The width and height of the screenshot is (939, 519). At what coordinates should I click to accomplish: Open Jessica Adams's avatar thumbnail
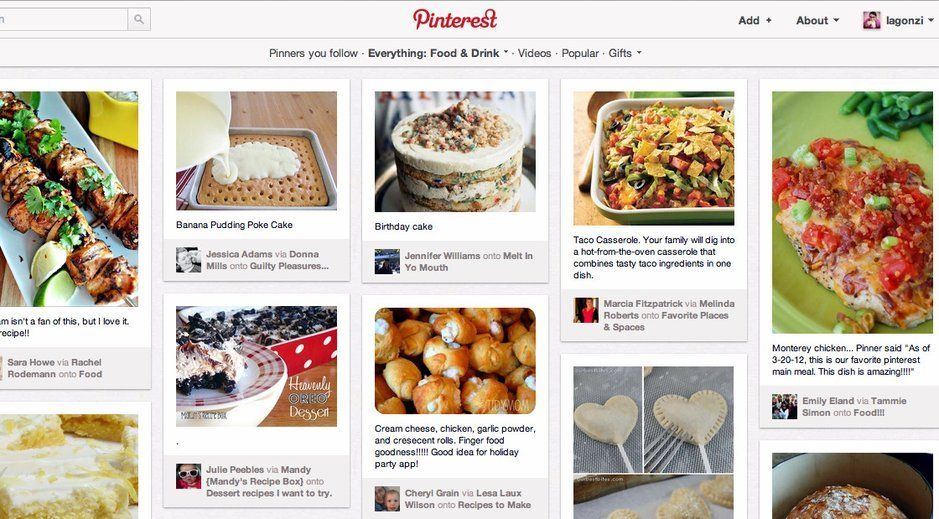click(x=188, y=260)
